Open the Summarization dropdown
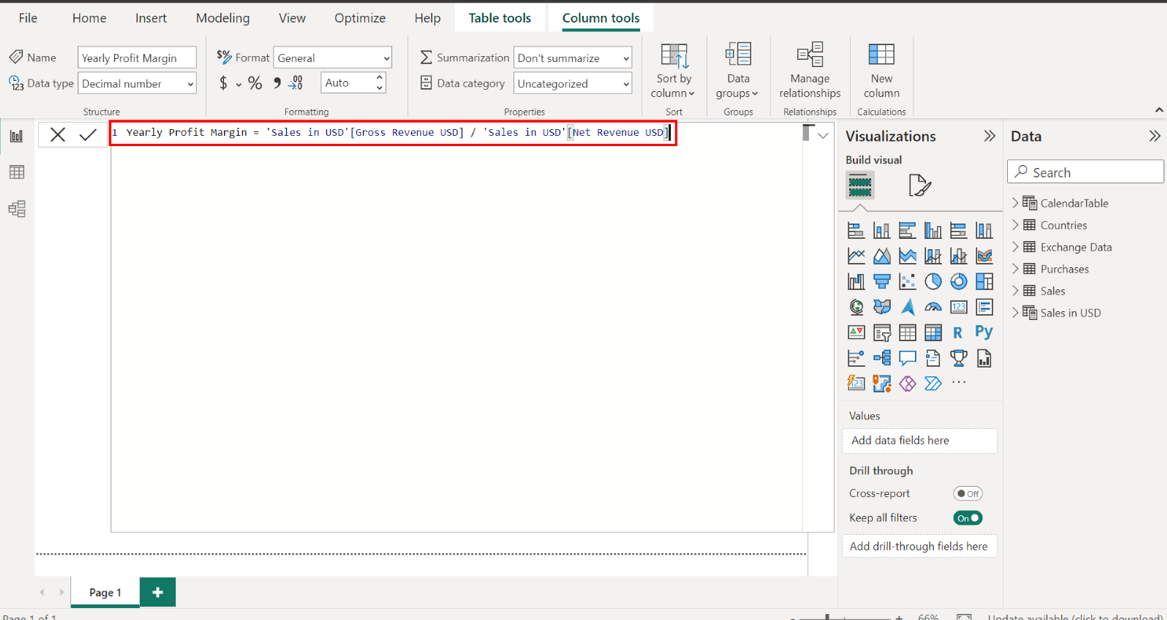This screenshot has height=620, width=1167. (572, 58)
